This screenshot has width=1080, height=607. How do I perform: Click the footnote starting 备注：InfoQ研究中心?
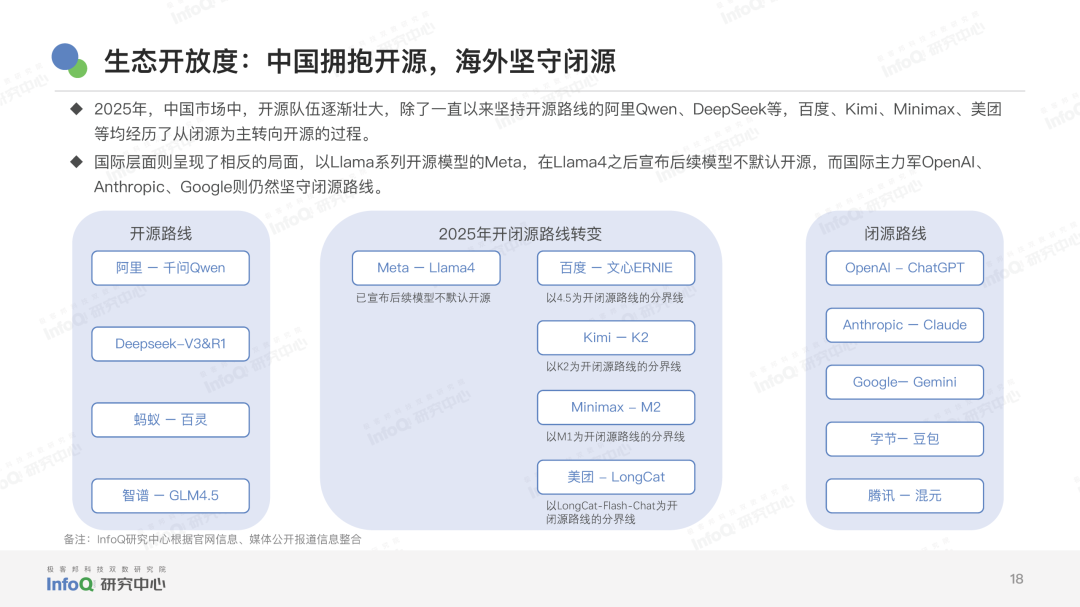[x=212, y=539]
